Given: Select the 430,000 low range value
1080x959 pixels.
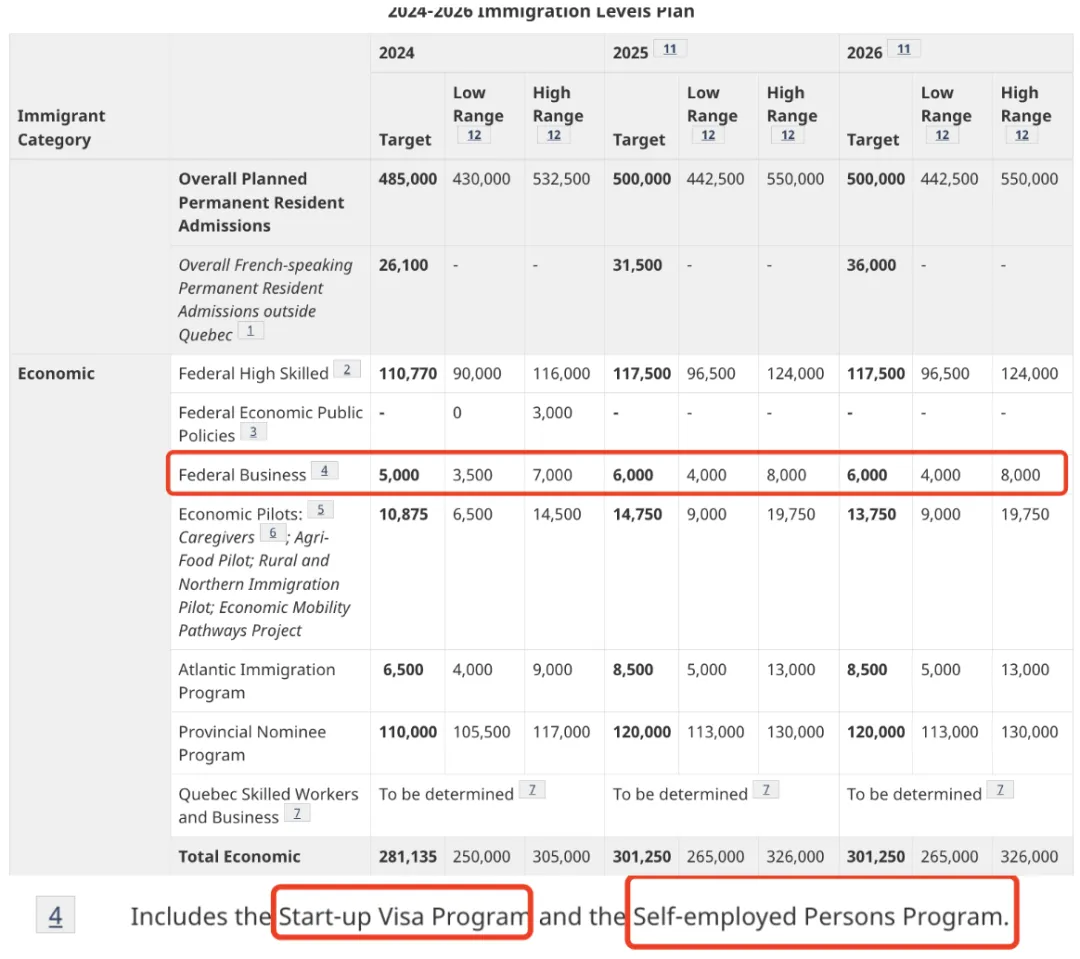Looking at the screenshot, I should pos(481,179).
